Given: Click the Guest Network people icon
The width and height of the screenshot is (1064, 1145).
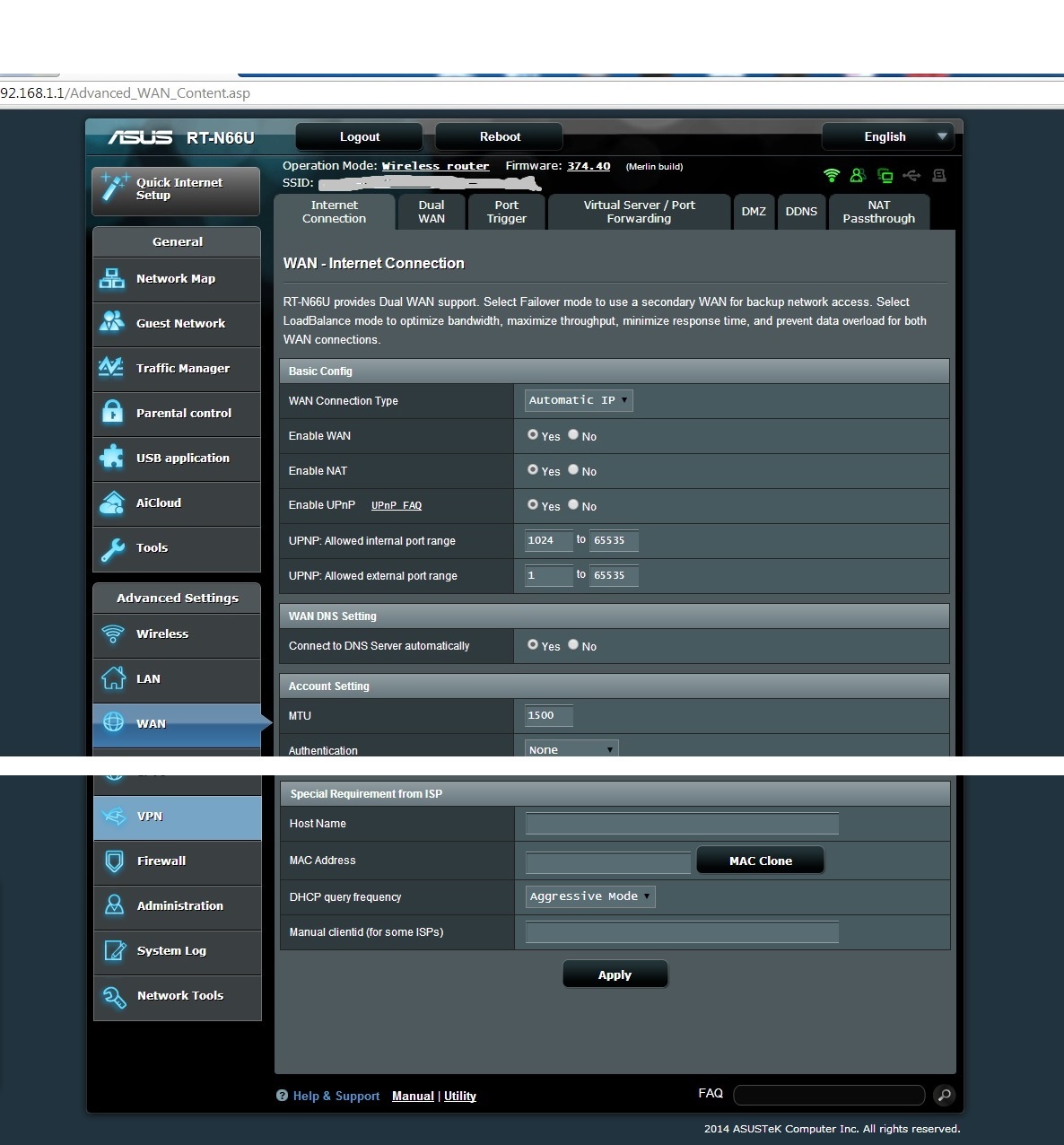Looking at the screenshot, I should (x=112, y=322).
